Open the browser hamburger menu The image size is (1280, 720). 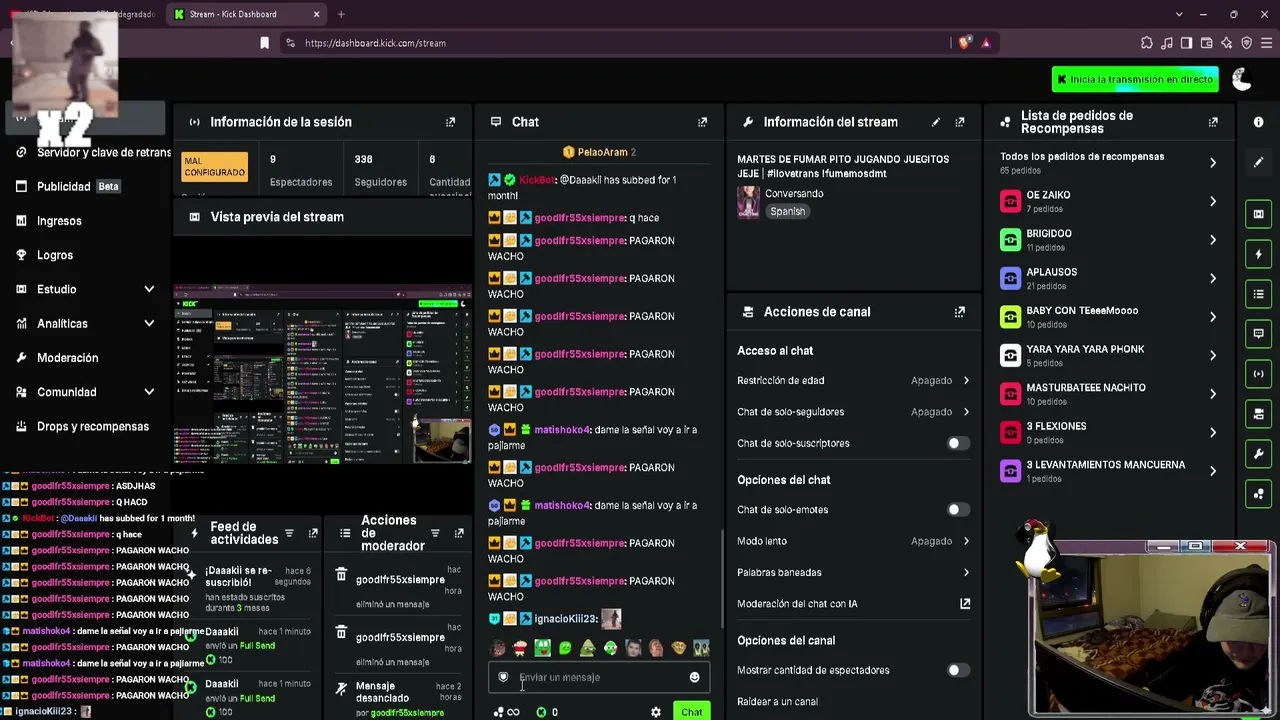point(1266,43)
